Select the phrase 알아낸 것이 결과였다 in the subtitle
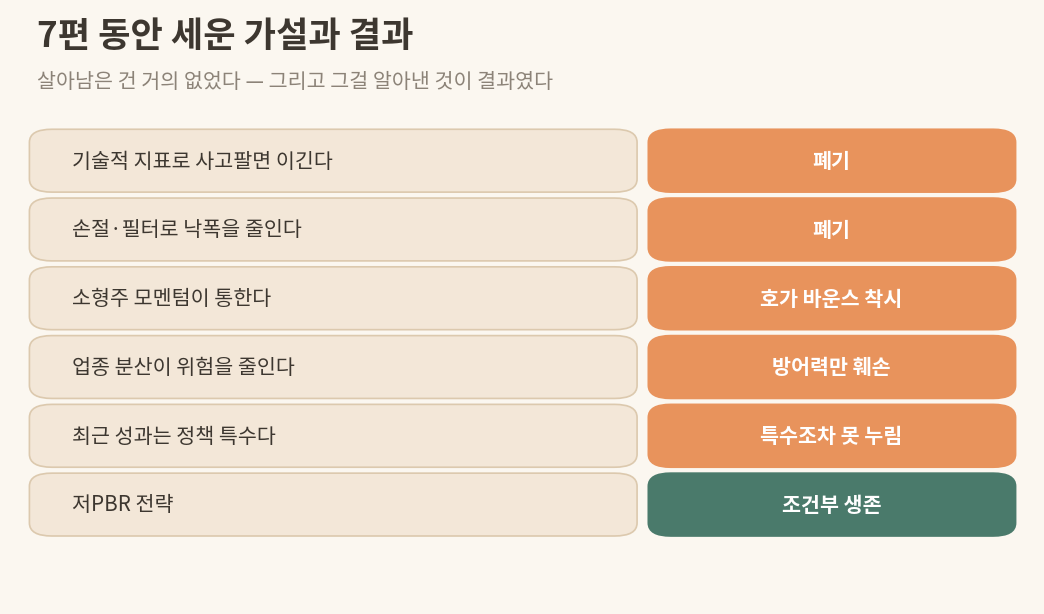This screenshot has width=1044, height=614. coord(463,81)
